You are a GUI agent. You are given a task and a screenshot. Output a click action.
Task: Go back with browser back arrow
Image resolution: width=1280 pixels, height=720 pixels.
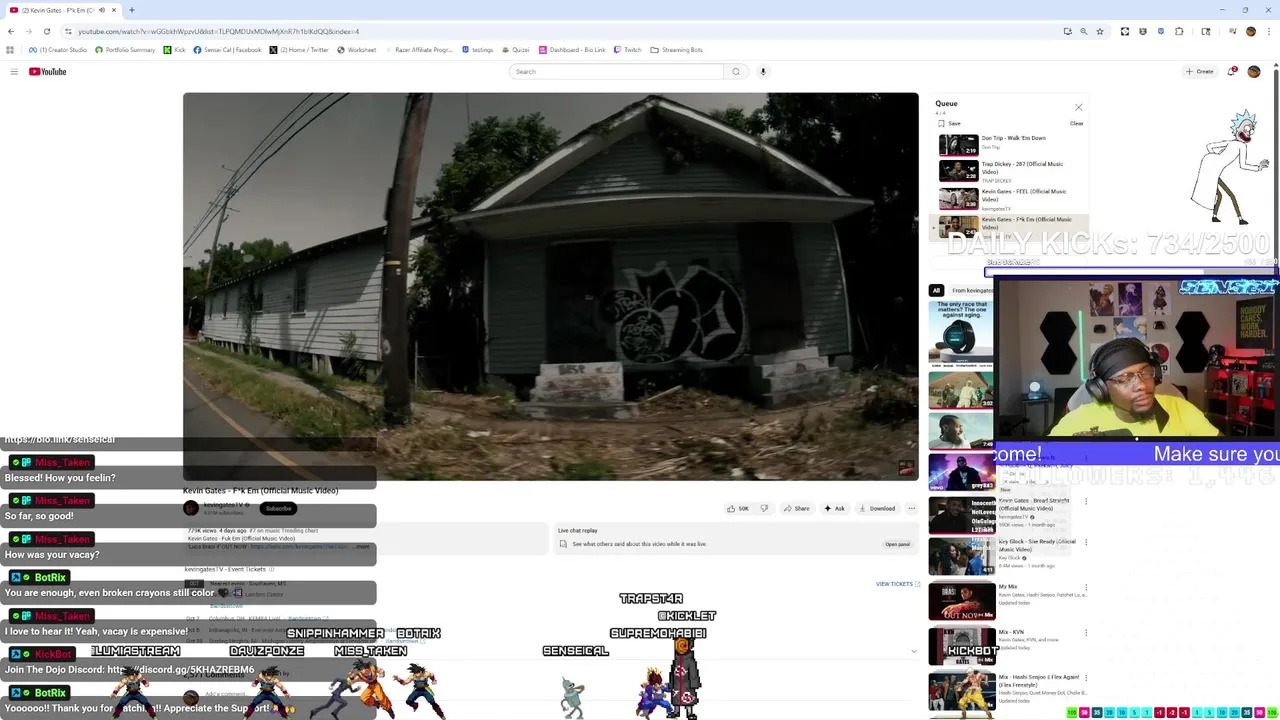click(10, 31)
